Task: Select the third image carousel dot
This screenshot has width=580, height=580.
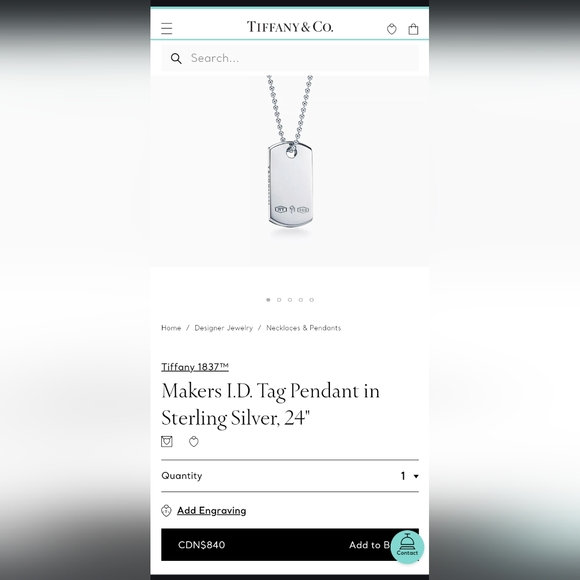Action: [290, 300]
